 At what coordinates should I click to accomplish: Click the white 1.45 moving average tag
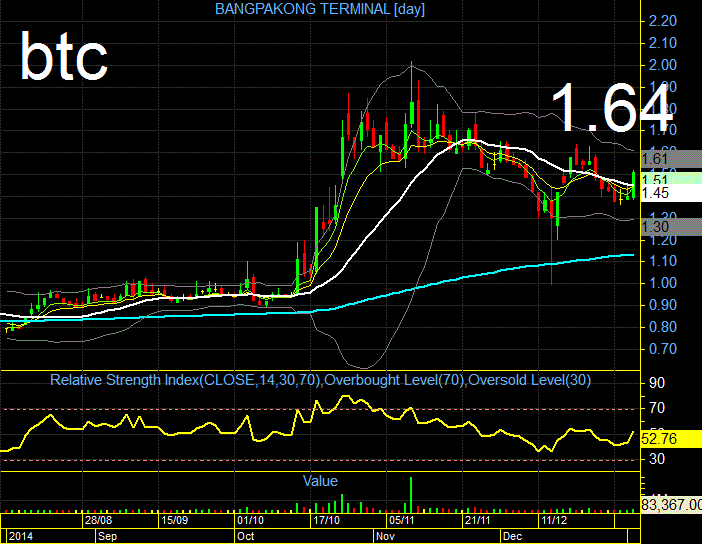click(671, 193)
